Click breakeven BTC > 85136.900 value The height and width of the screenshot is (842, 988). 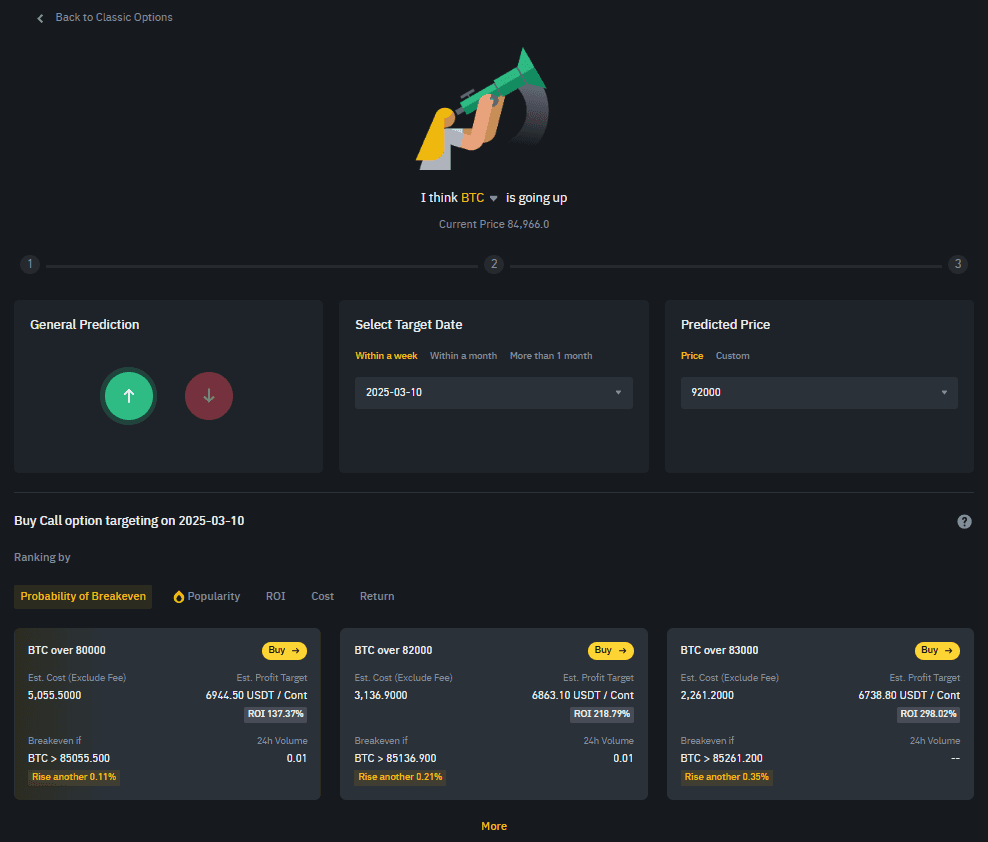click(x=395, y=758)
